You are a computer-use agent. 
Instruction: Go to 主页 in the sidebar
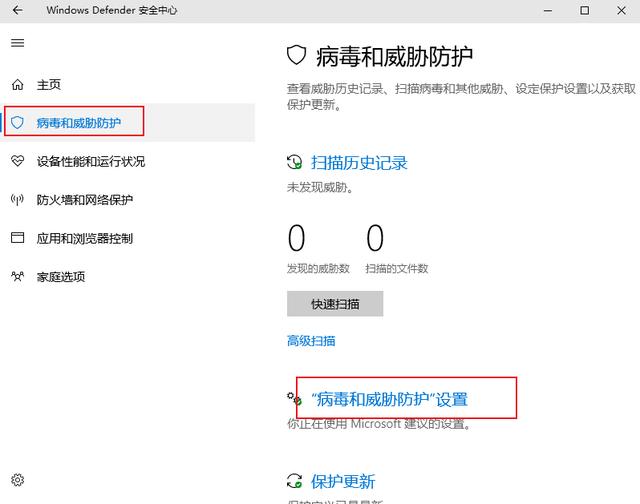(49, 84)
